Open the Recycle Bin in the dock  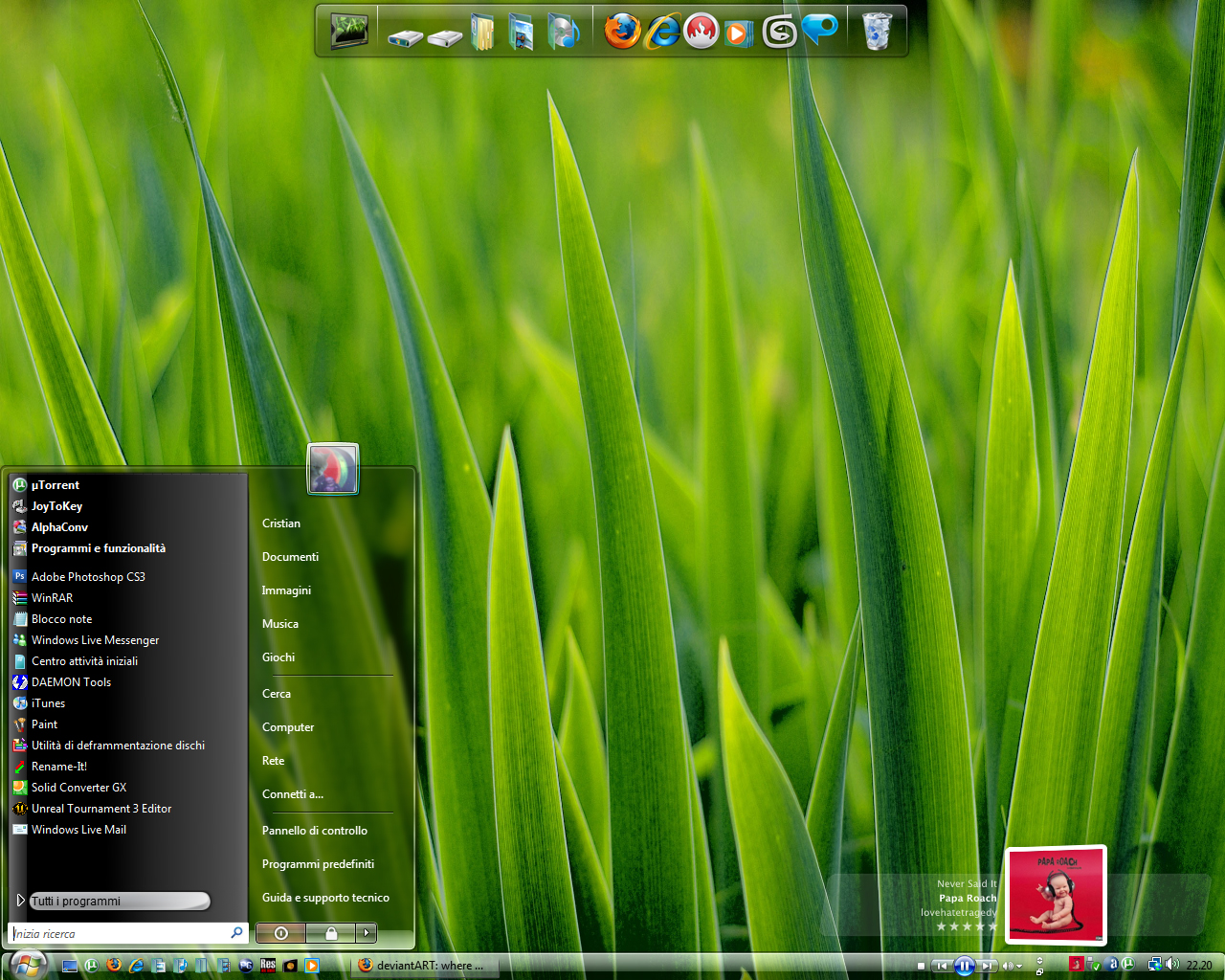tap(877, 31)
